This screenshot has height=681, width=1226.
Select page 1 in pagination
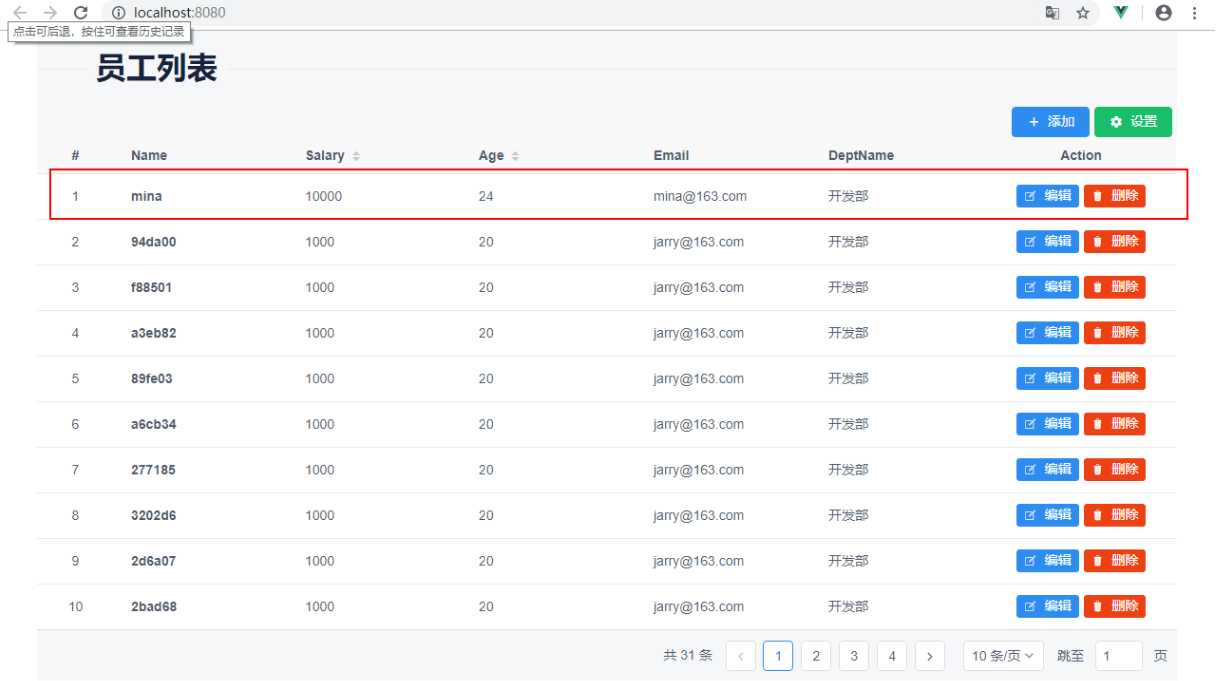click(778, 656)
